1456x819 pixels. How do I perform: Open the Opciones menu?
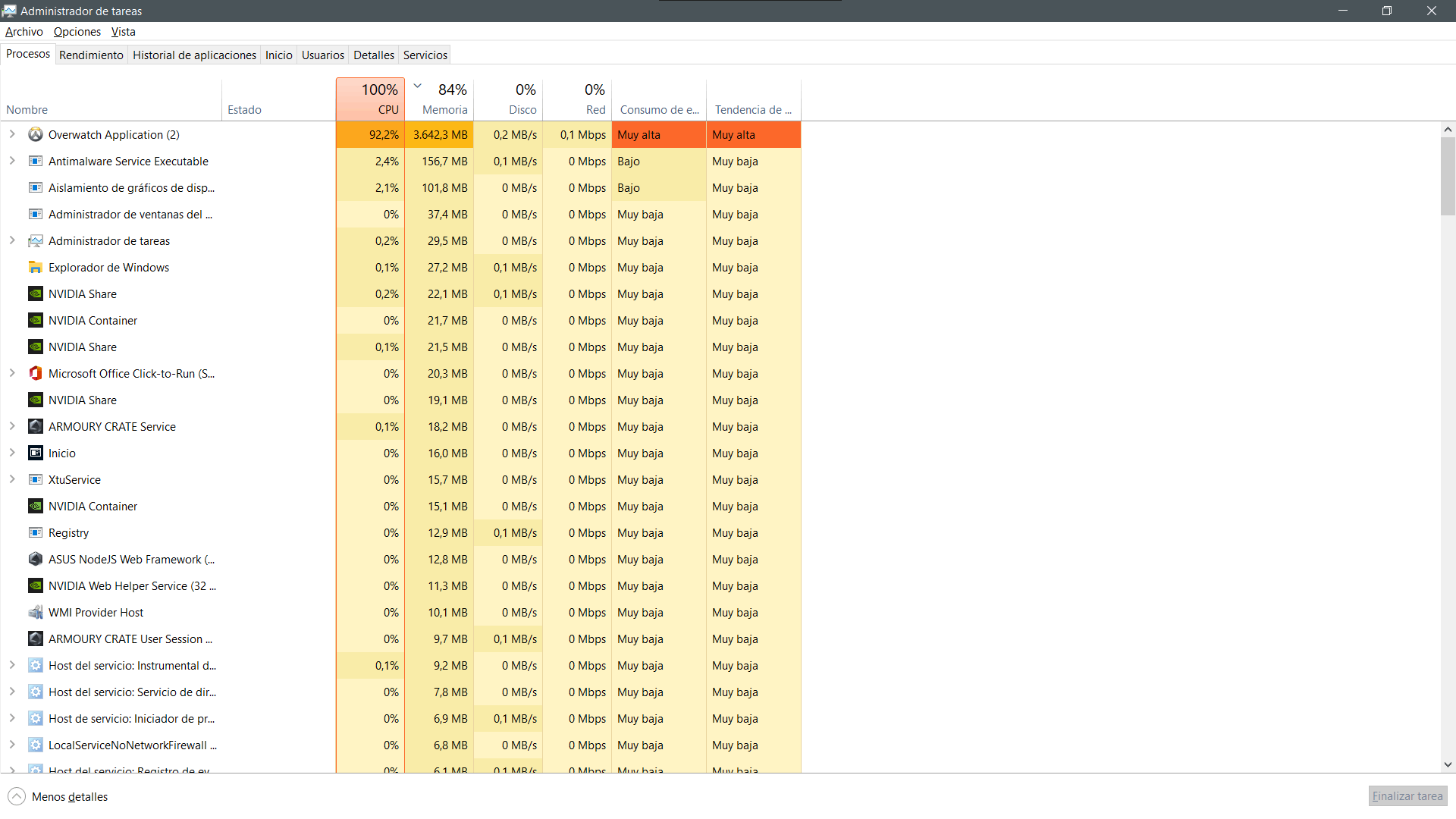pos(77,32)
